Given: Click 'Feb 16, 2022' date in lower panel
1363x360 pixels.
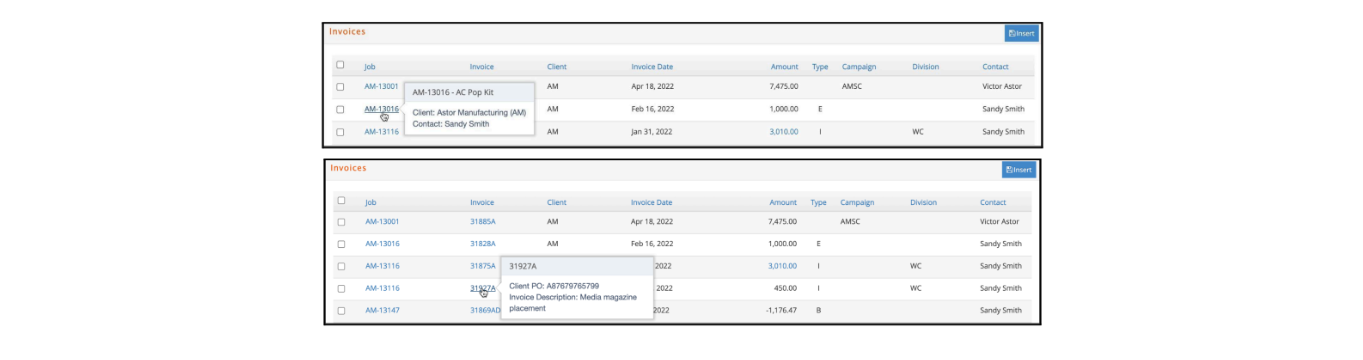Looking at the screenshot, I should coord(652,244).
